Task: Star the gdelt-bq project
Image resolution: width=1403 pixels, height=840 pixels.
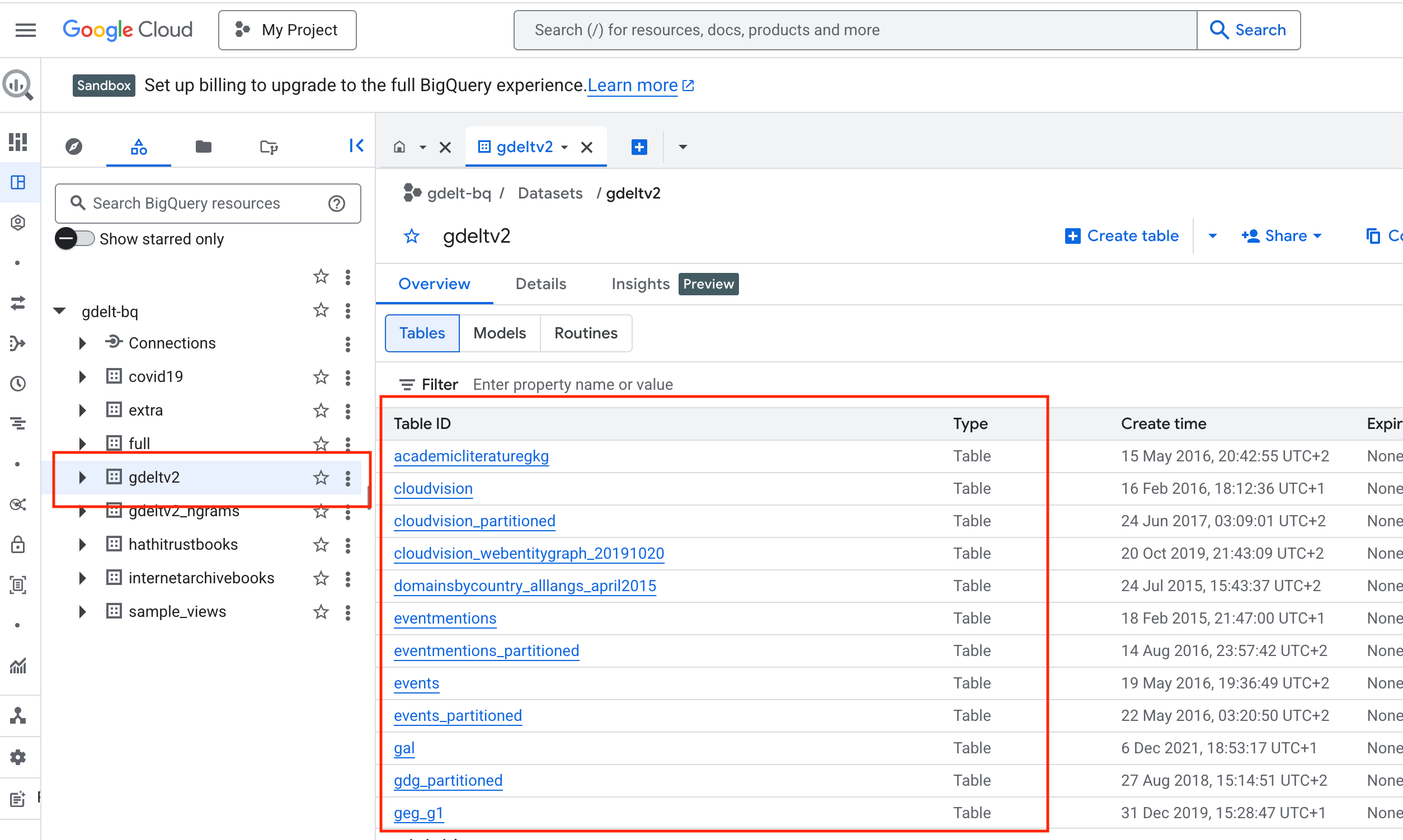Action: [x=321, y=310]
